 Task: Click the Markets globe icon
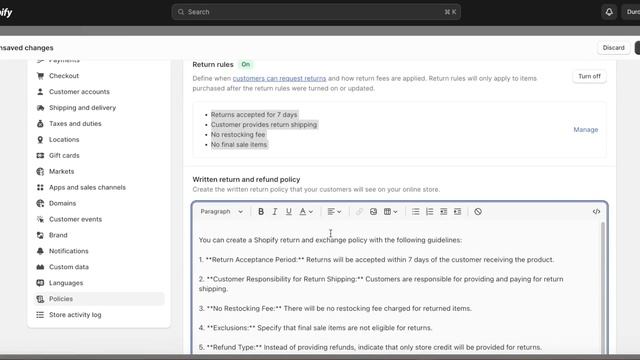point(40,171)
